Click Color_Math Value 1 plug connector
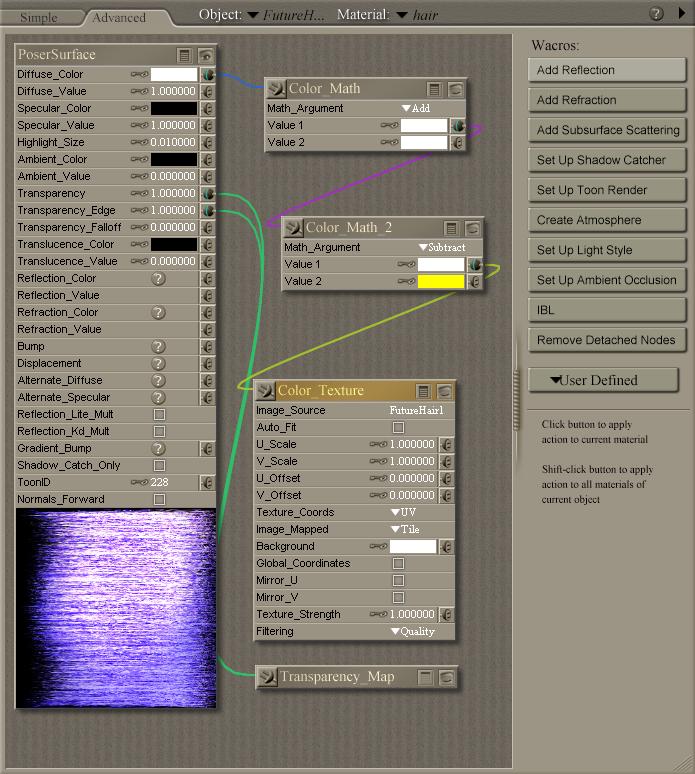This screenshot has width=695, height=774. tap(458, 126)
